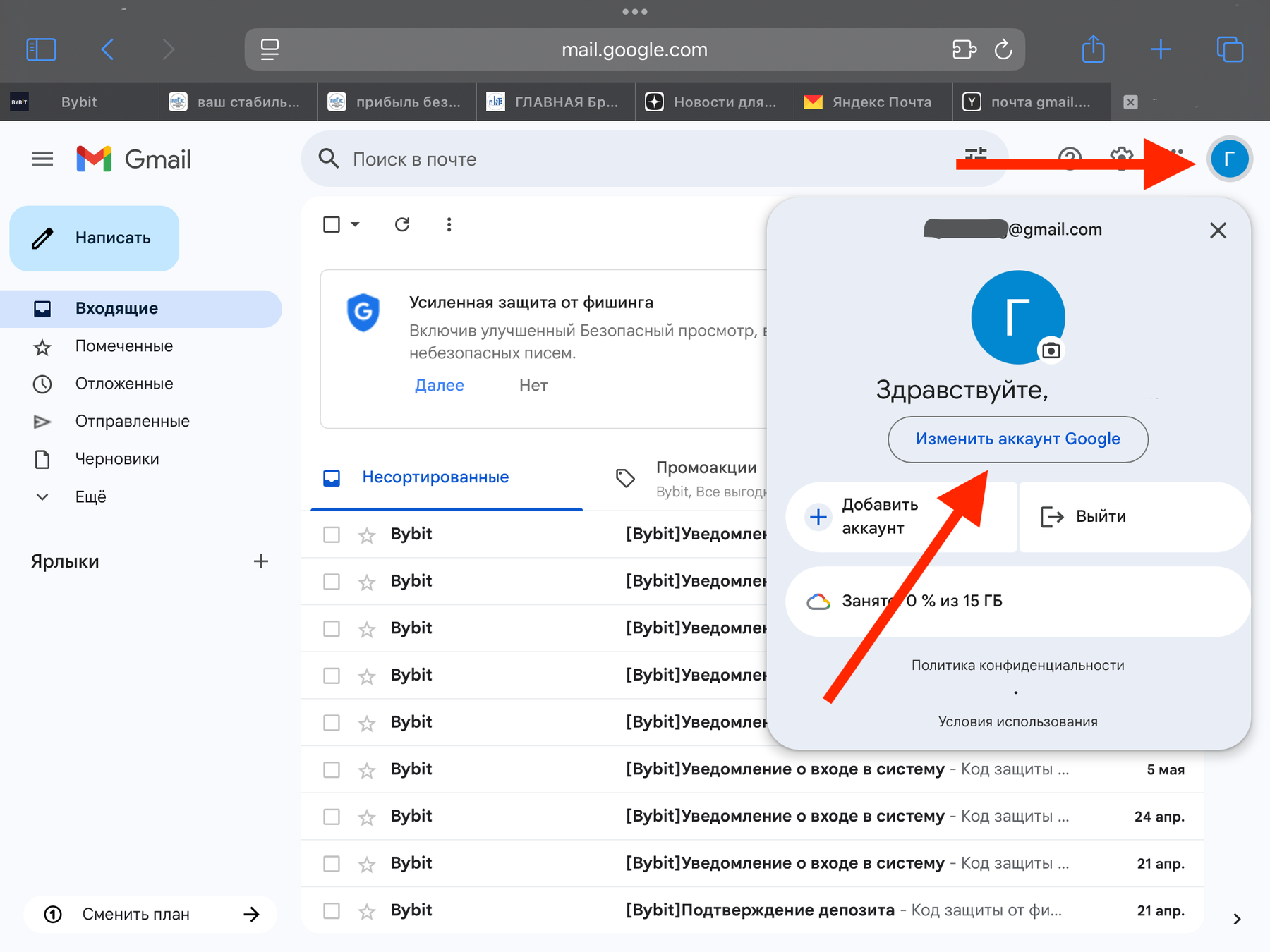This screenshot has width=1270, height=952.
Task: Switch to Промоакции tab
Action: 690,477
